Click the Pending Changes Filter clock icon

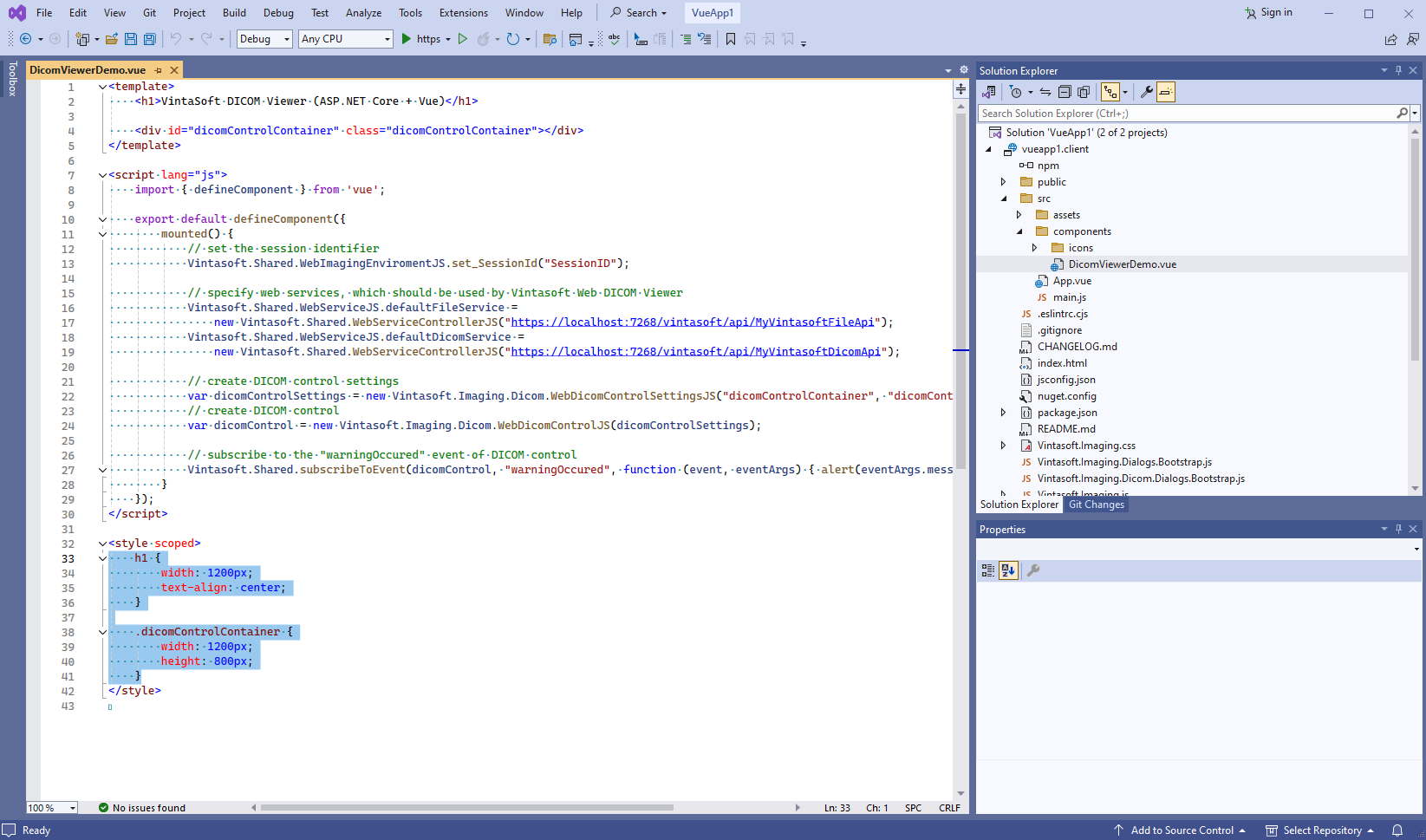coord(1016,92)
